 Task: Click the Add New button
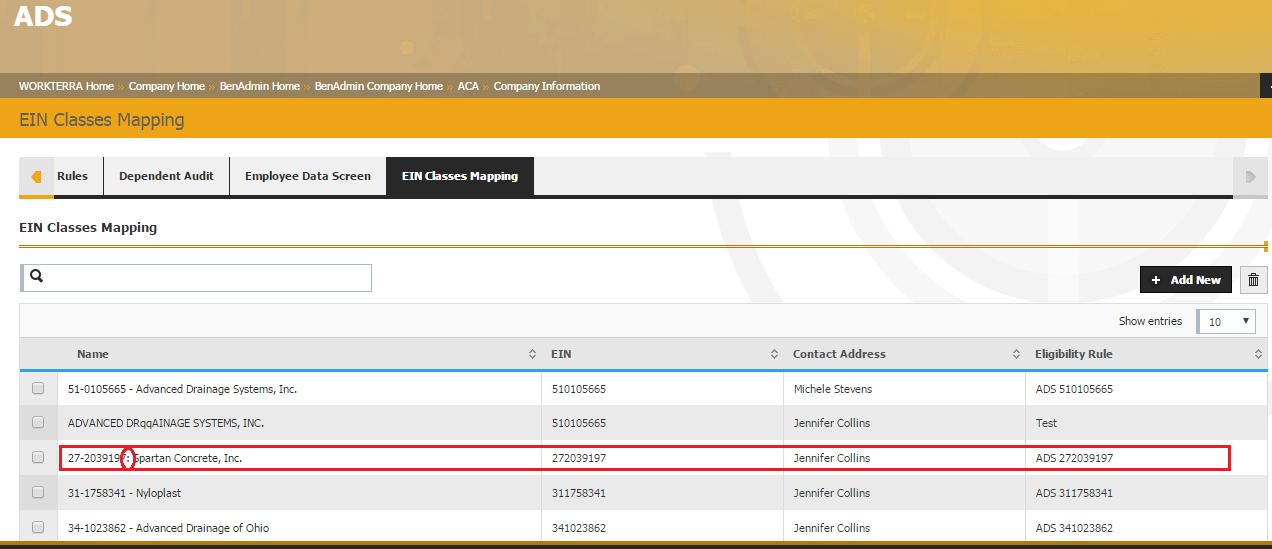pyautogui.click(x=1186, y=280)
